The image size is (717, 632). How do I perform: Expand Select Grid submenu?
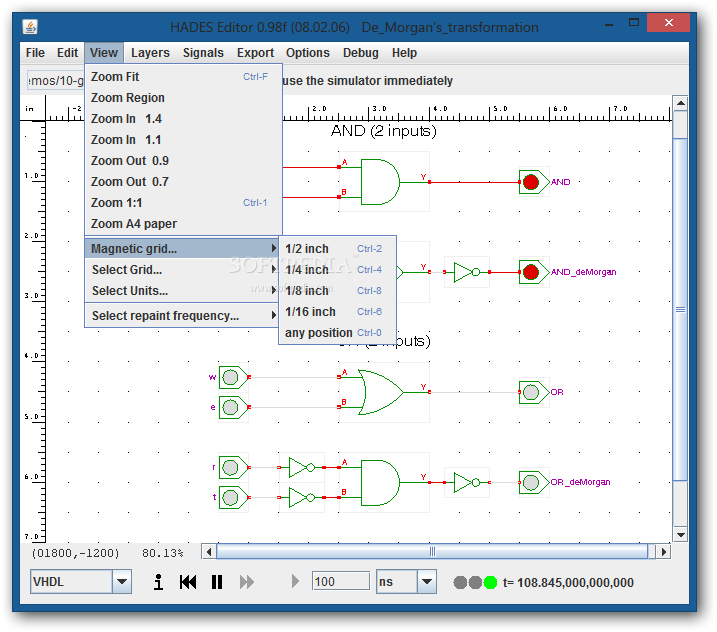coord(182,269)
